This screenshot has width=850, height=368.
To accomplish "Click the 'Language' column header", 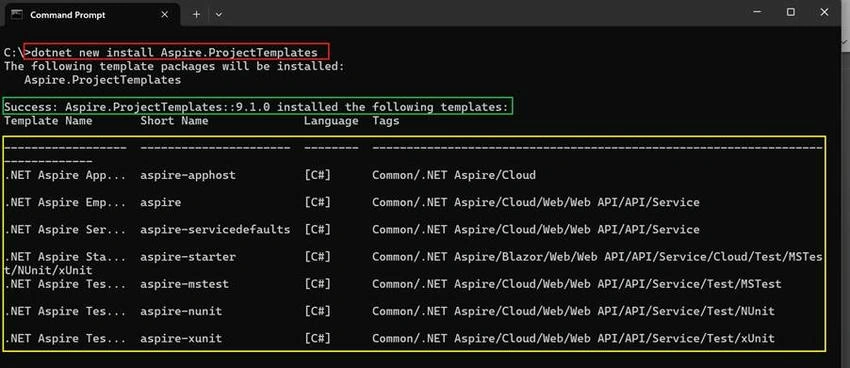I will (x=331, y=121).
